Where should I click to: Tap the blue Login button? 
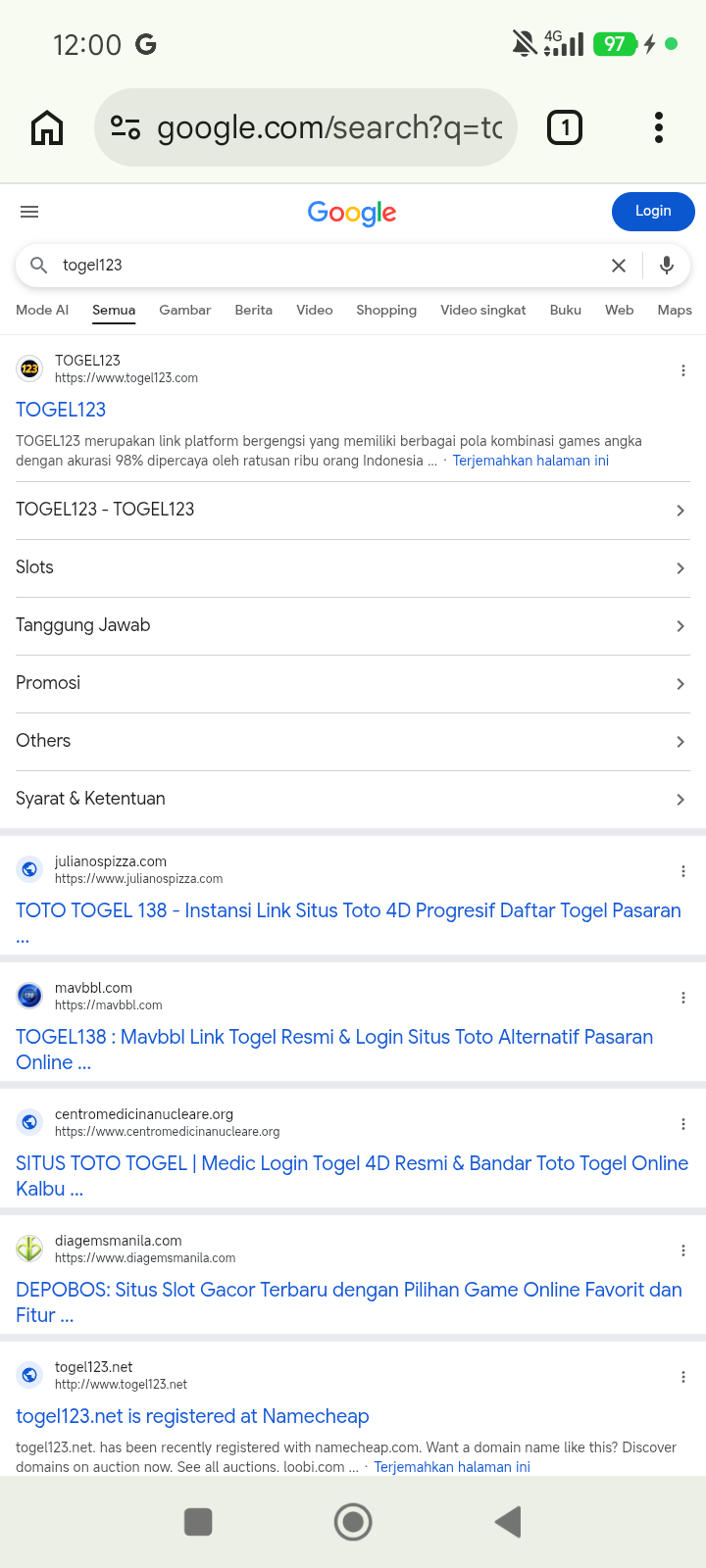click(653, 212)
